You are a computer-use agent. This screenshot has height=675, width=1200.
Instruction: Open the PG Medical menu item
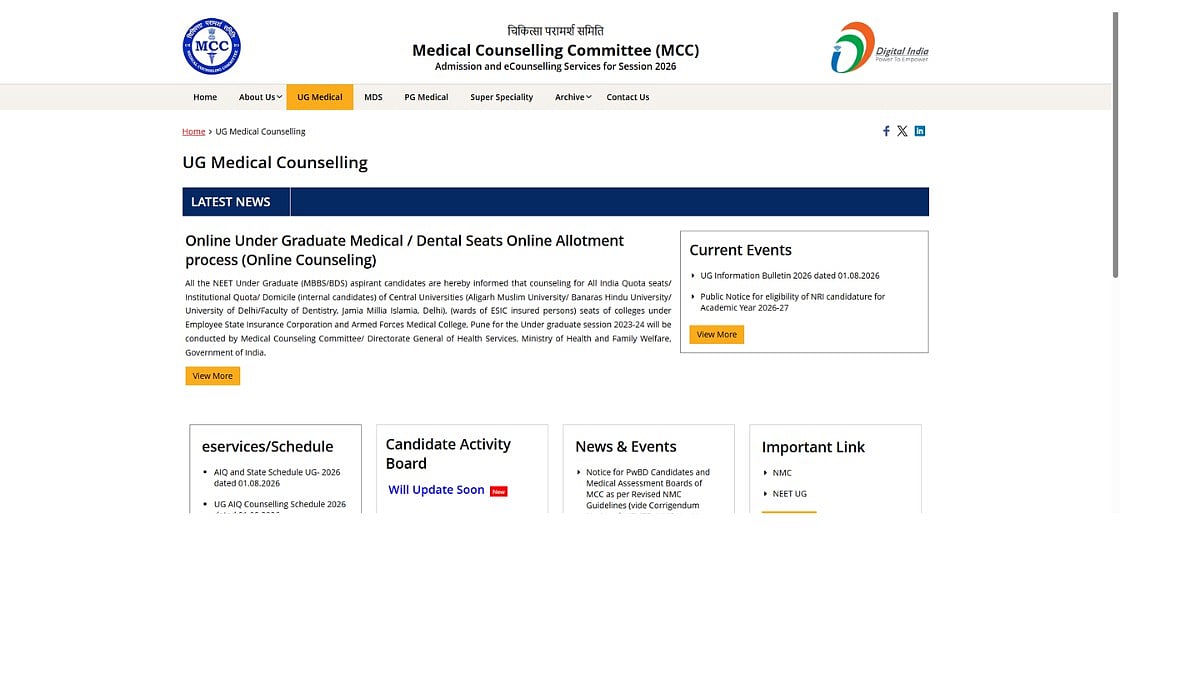426,97
